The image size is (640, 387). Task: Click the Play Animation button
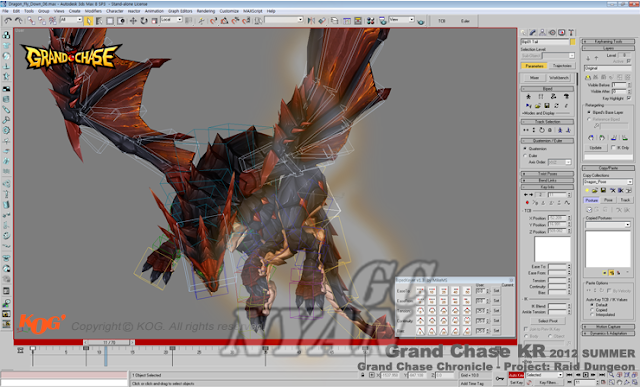[586, 375]
